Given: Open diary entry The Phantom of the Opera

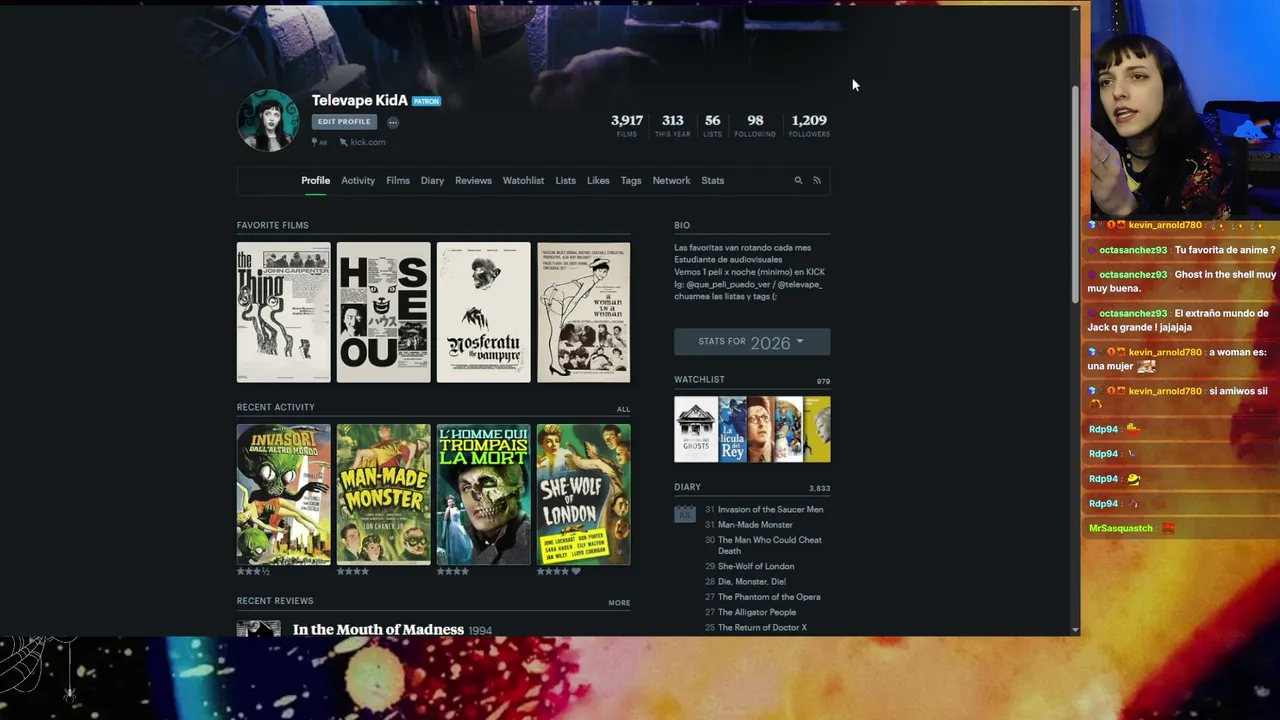Looking at the screenshot, I should pos(769,597).
